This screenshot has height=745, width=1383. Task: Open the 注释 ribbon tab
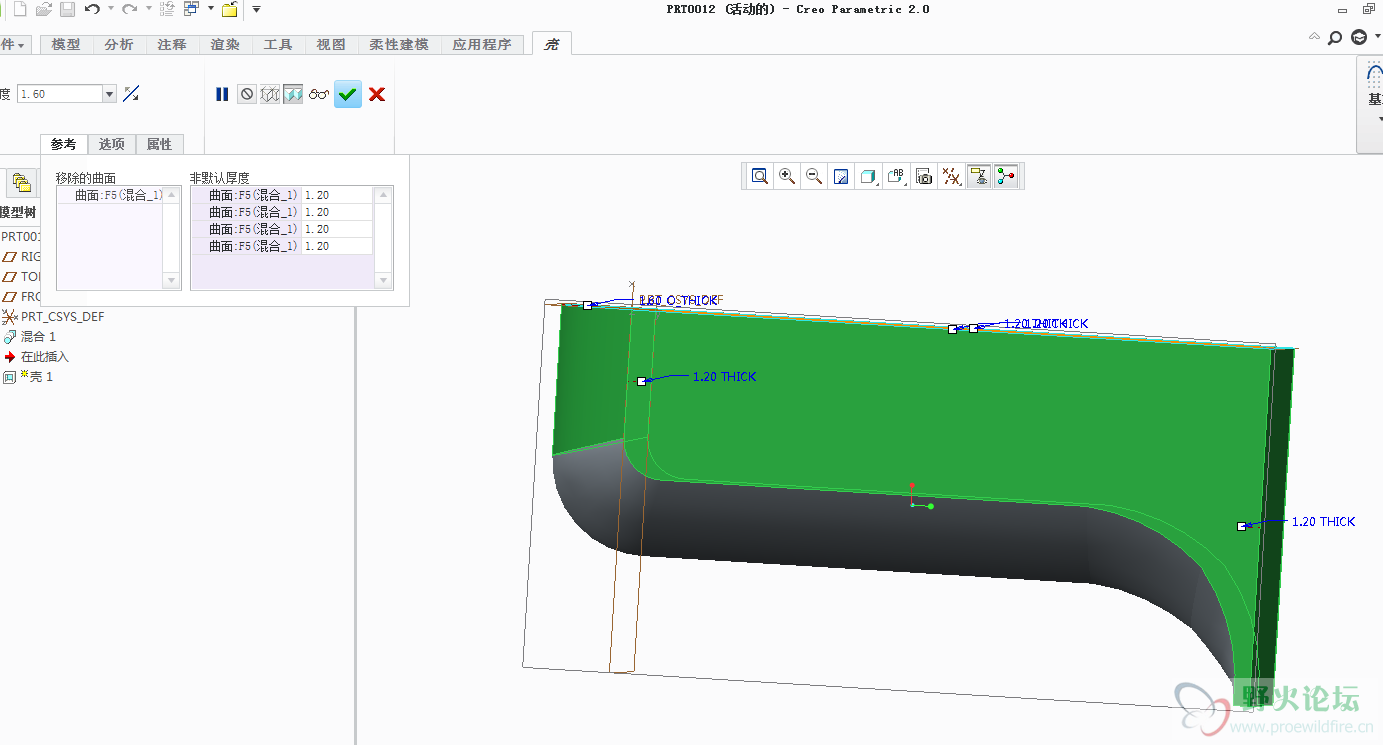(x=172, y=45)
